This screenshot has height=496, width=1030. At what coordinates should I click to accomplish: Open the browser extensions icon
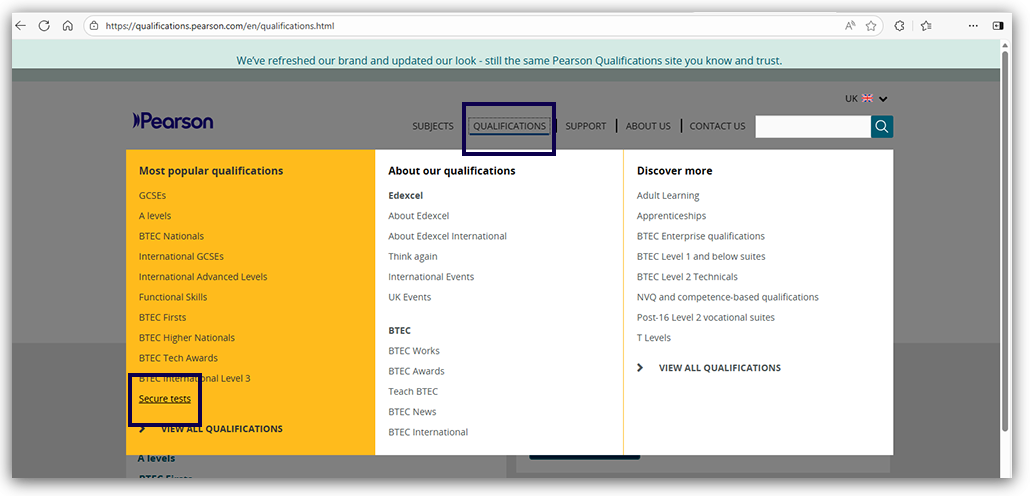point(899,26)
